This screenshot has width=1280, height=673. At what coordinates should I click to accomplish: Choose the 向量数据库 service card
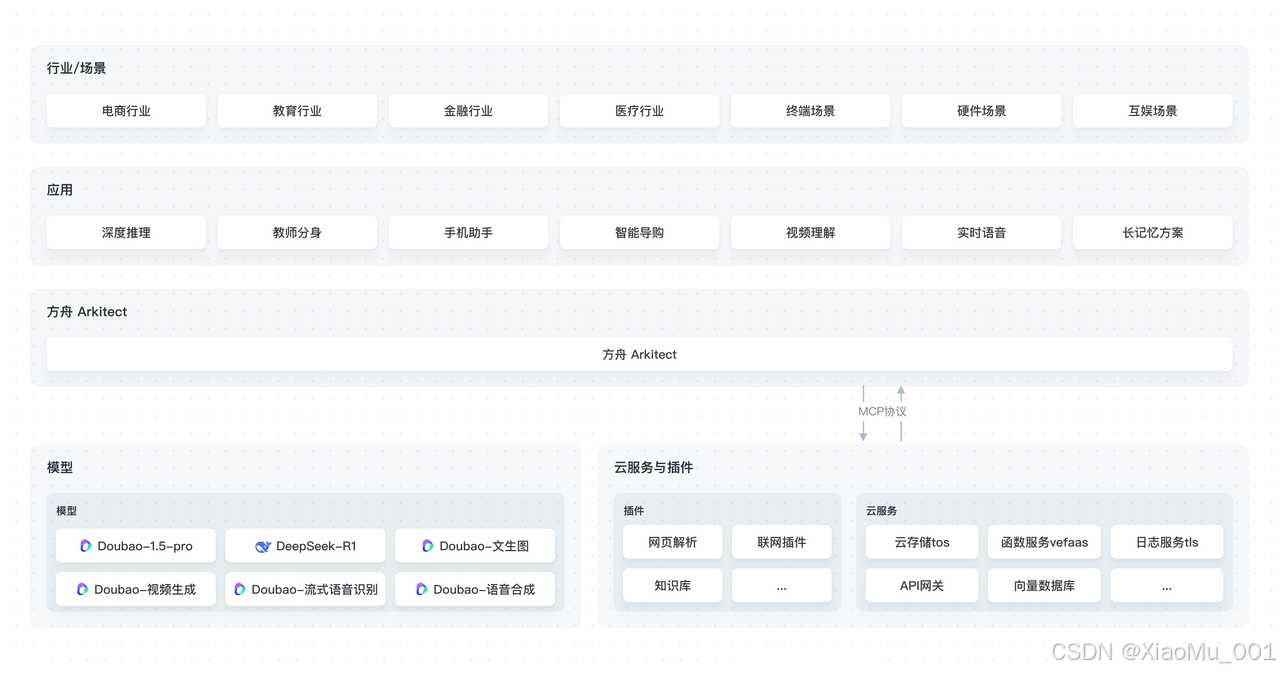[1044, 585]
